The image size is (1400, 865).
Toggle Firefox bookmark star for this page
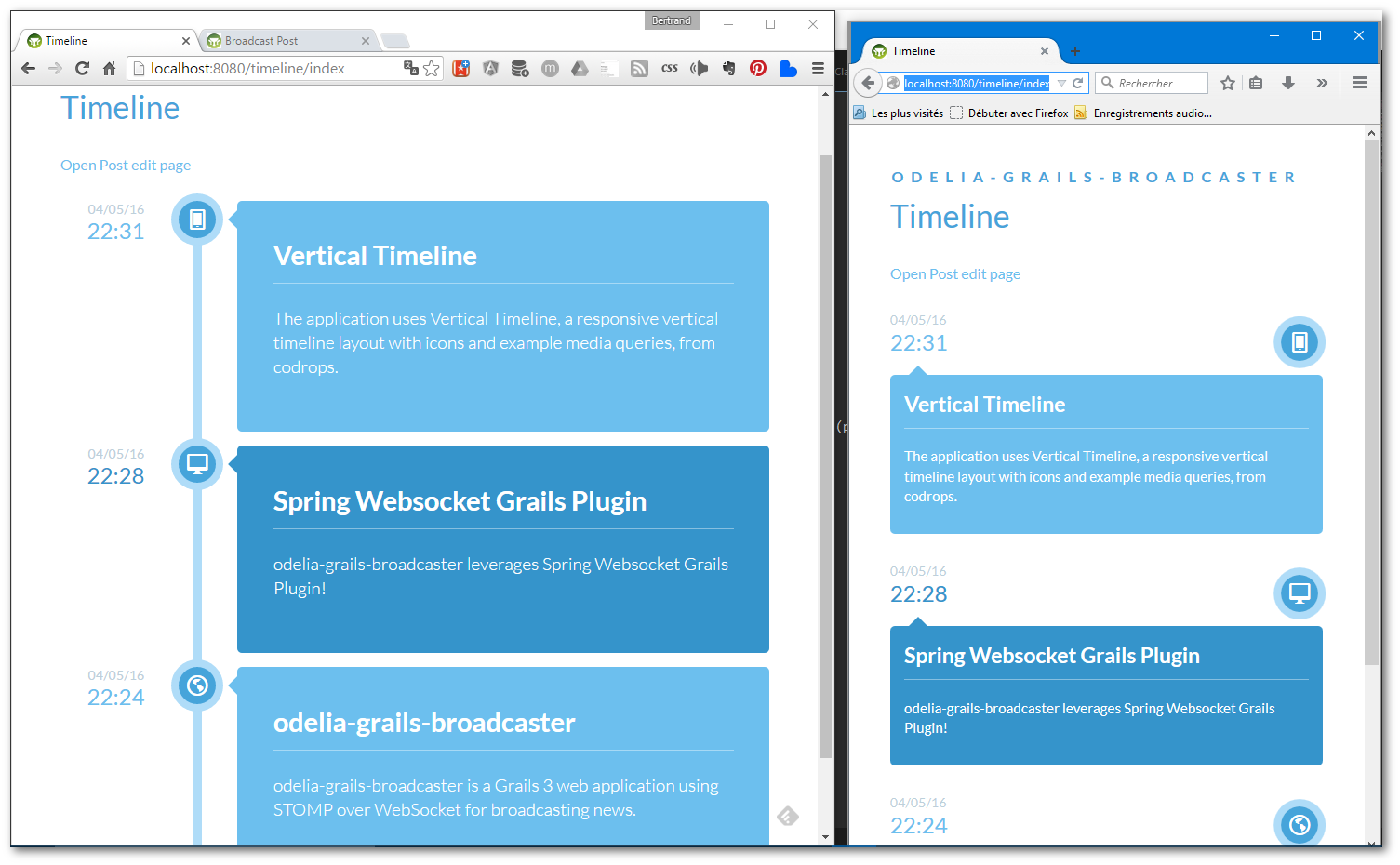(1228, 83)
